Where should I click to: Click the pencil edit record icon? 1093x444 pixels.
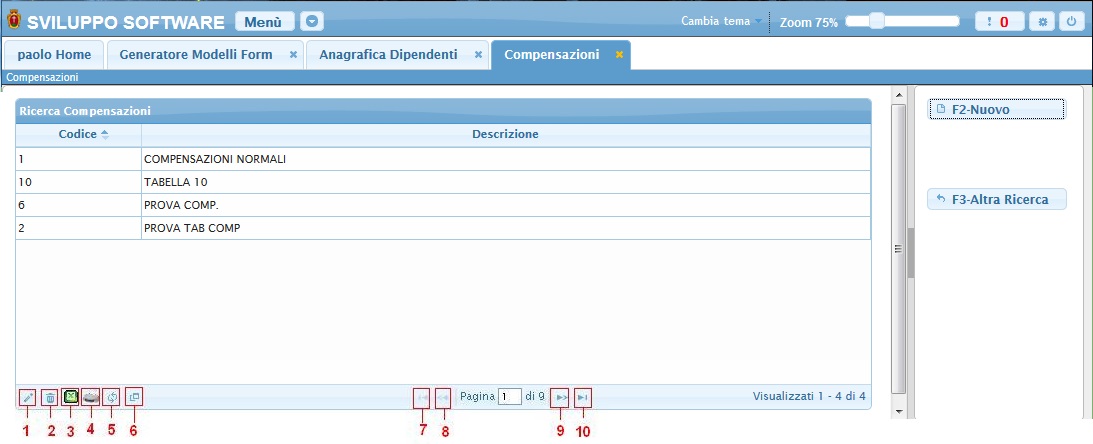pos(27,397)
